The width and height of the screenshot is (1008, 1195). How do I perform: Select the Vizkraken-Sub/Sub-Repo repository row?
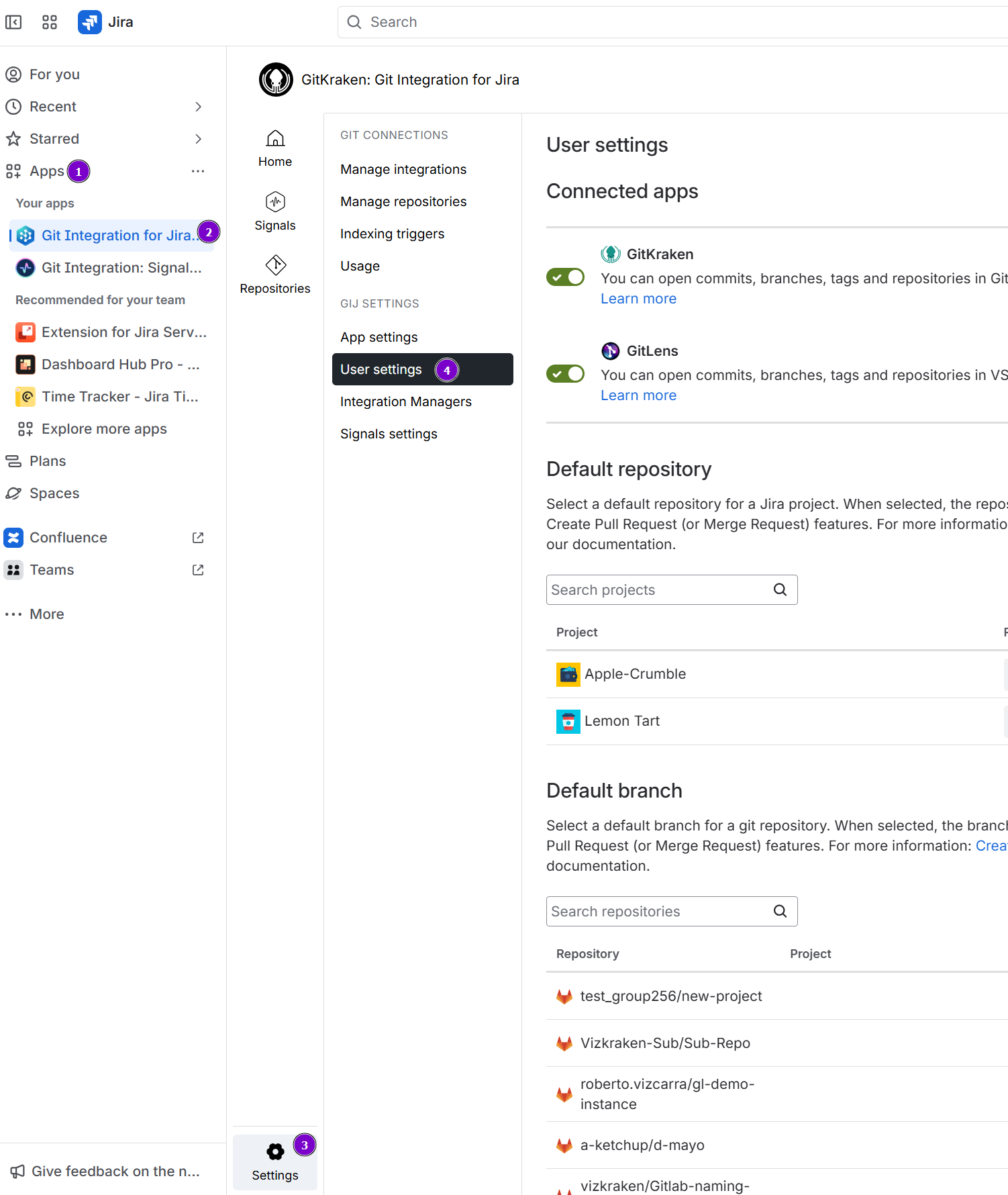pyautogui.click(x=777, y=1043)
